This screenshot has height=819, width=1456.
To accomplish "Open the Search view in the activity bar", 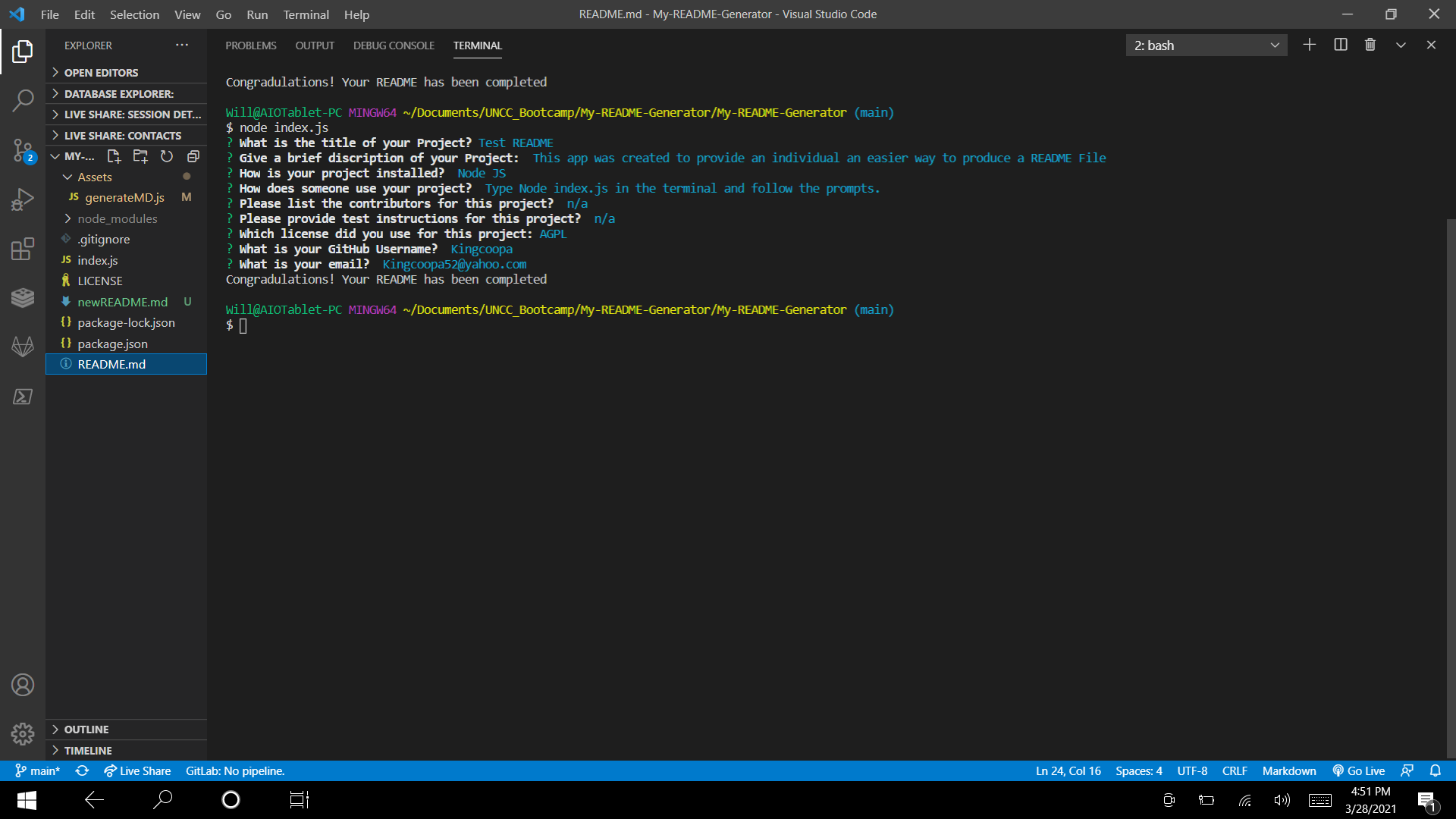I will (23, 99).
